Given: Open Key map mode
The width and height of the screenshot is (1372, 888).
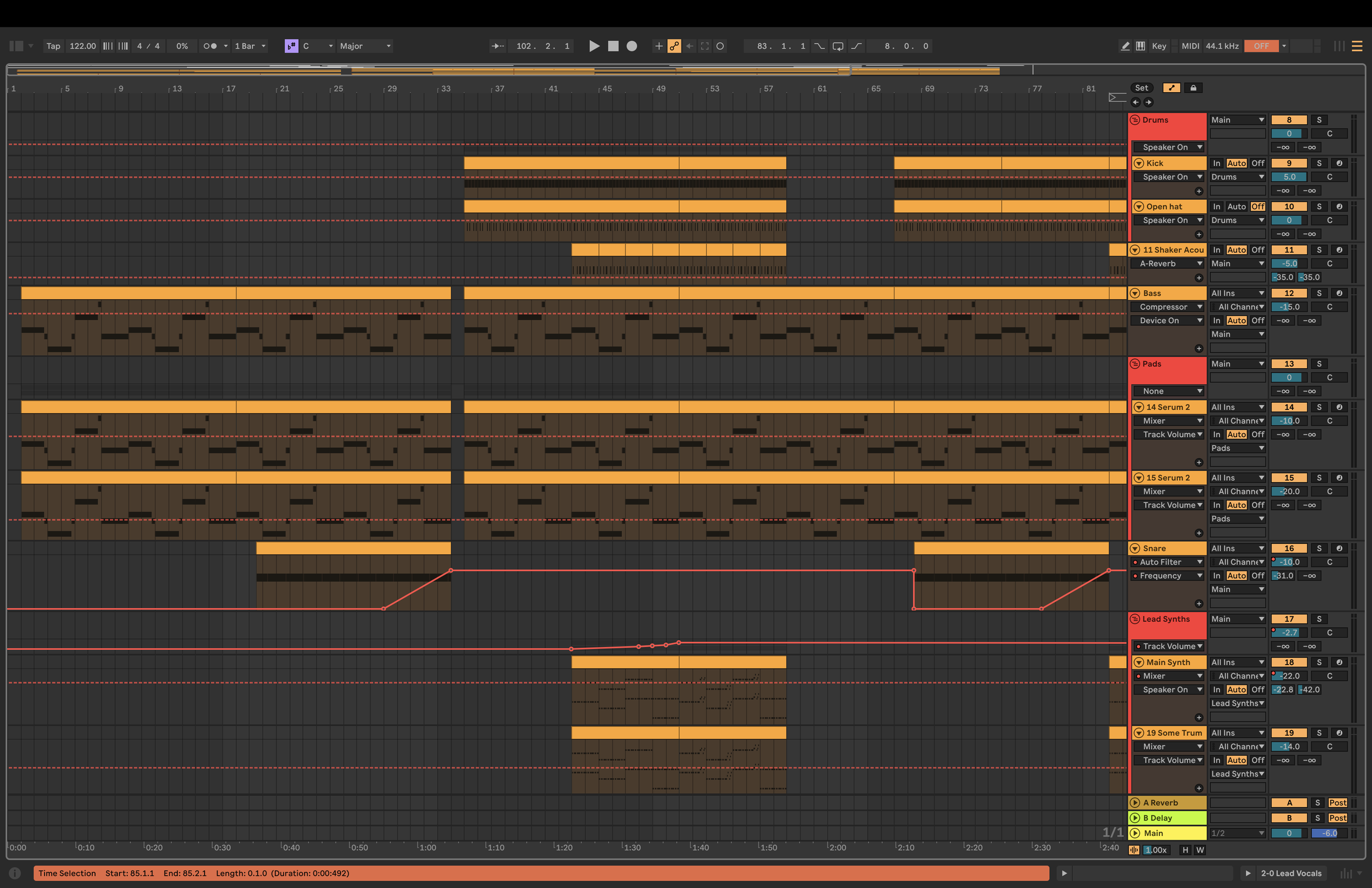Looking at the screenshot, I should 1159,46.
